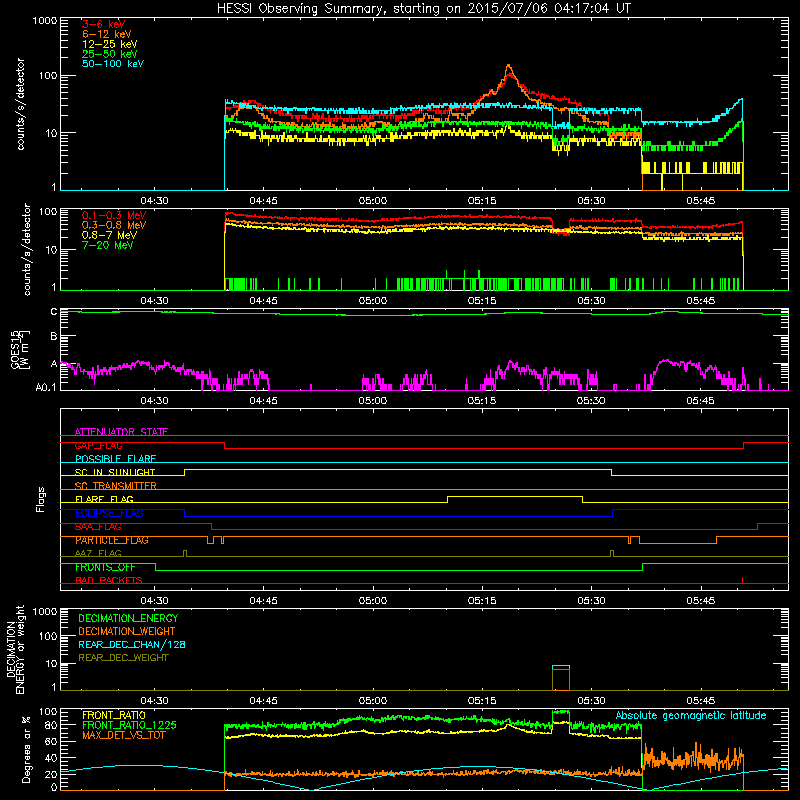Click the C tick label on the GOES15 axis

(x=54, y=312)
